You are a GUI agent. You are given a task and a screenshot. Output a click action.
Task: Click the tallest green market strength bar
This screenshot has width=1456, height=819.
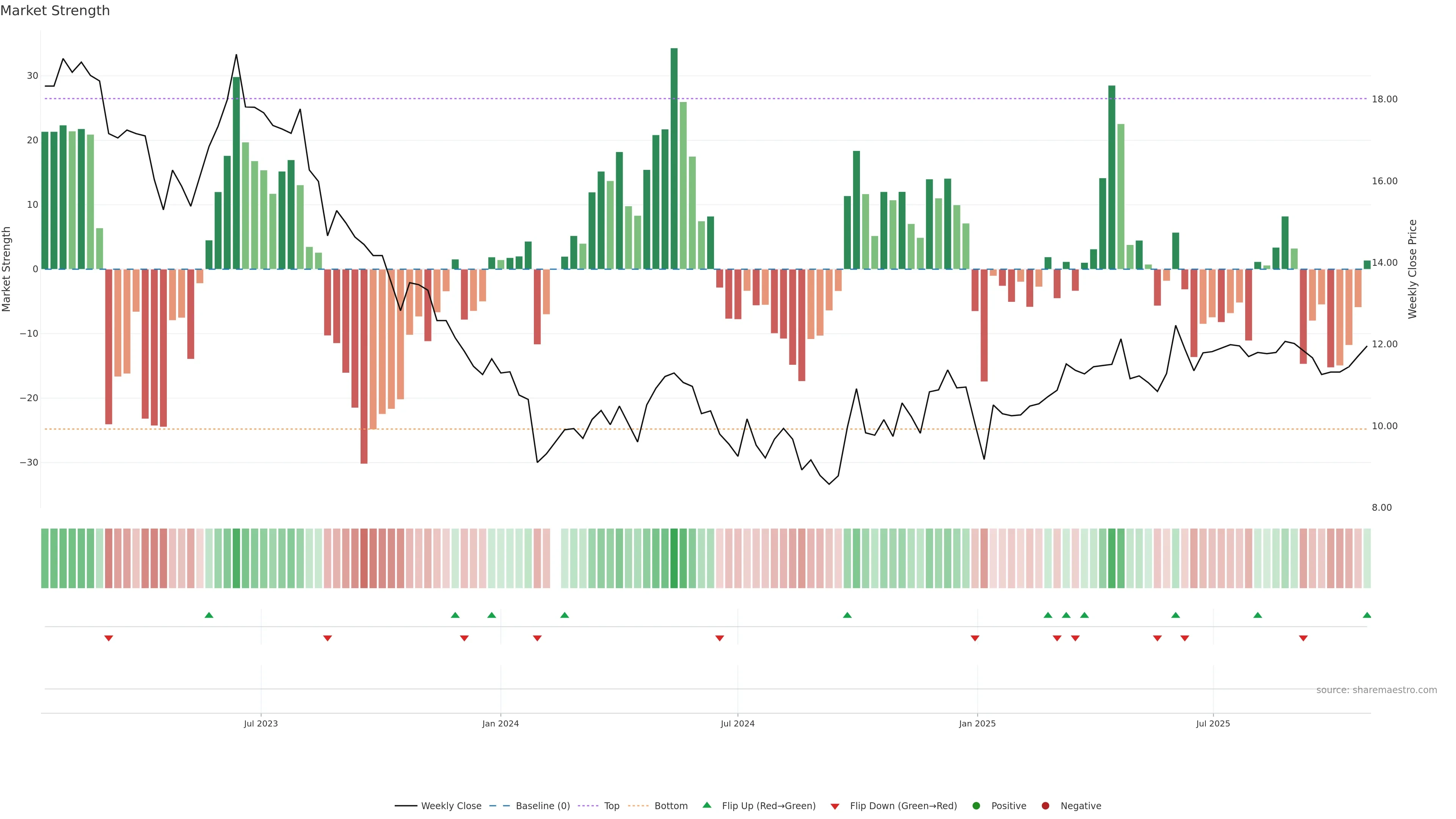pos(674,158)
